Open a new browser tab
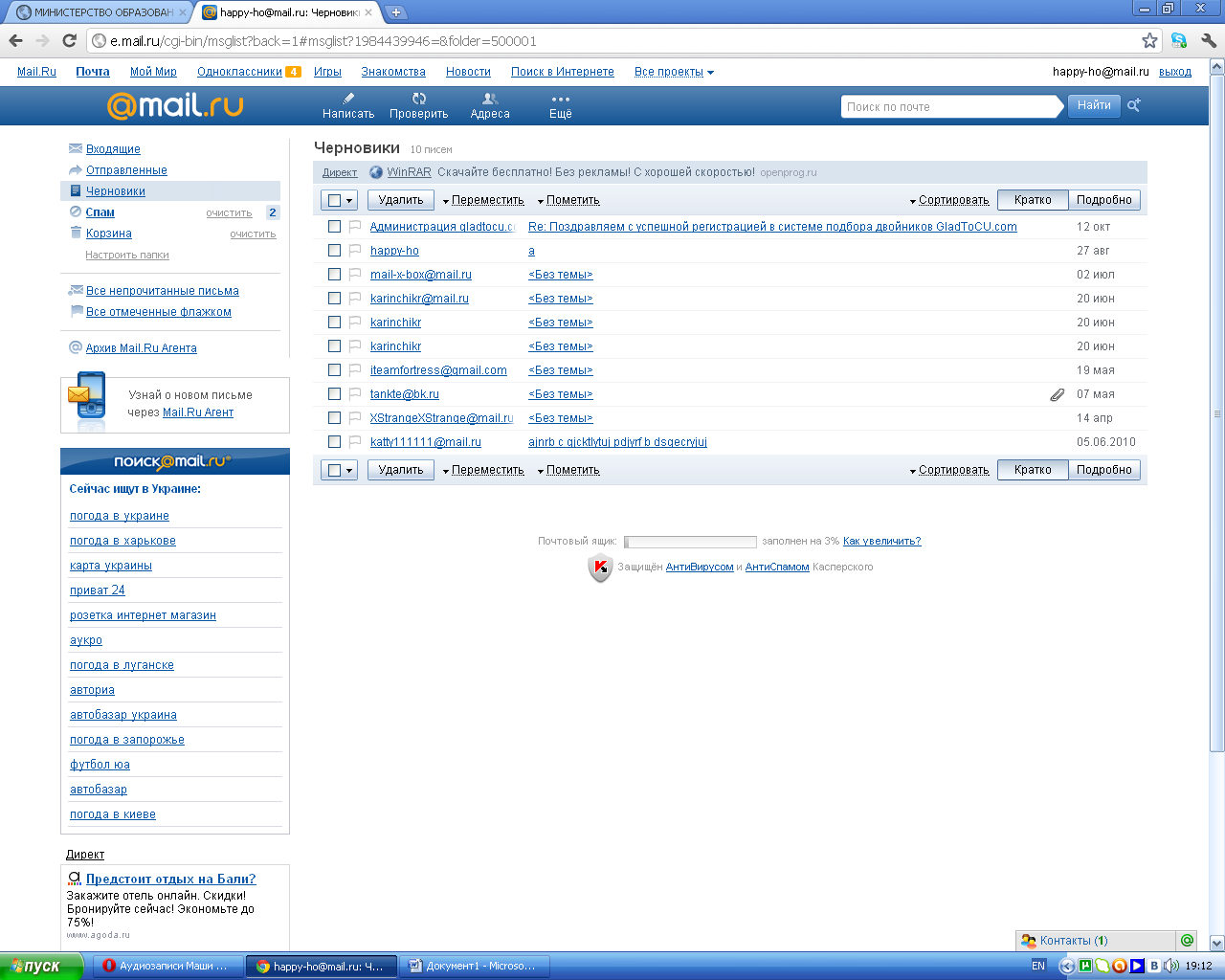 tap(396, 12)
